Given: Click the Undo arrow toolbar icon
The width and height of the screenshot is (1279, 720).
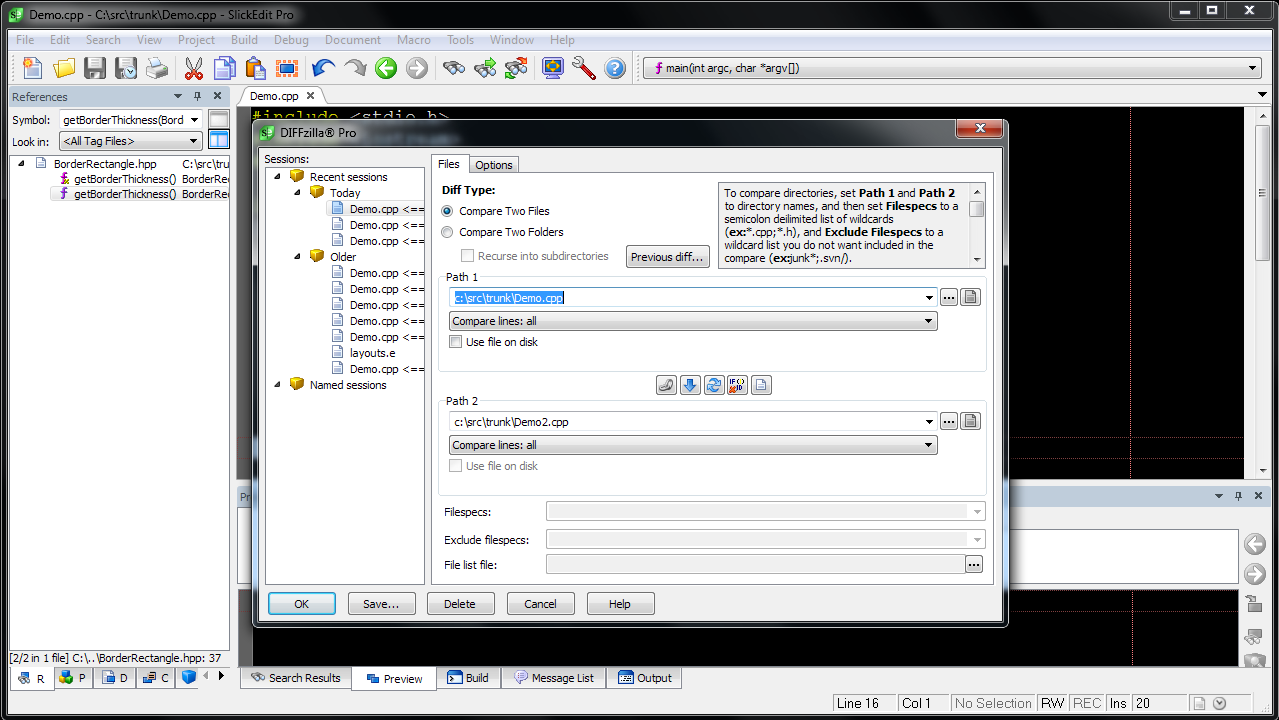Looking at the screenshot, I should pos(324,68).
